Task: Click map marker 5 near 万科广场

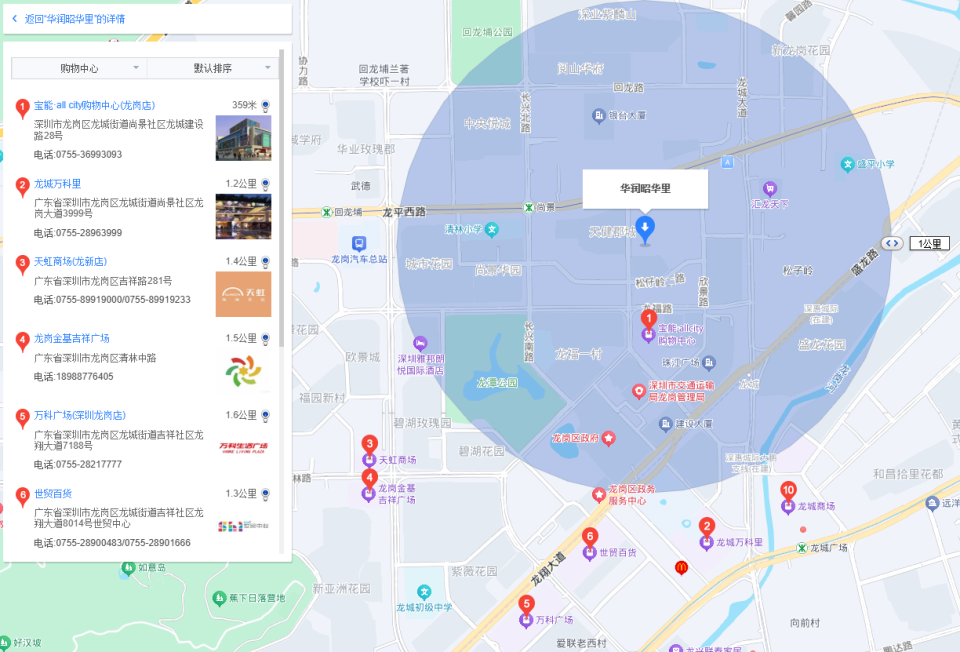Action: tap(527, 604)
